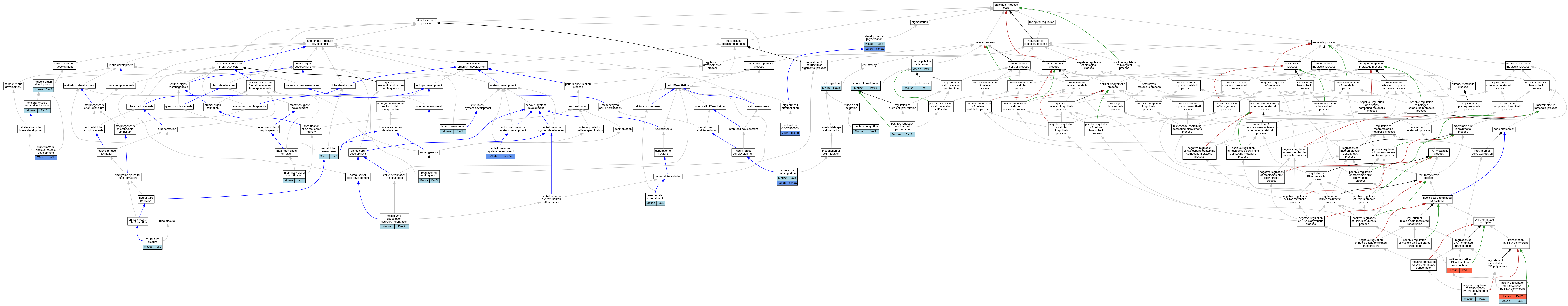The height and width of the screenshot is (306, 1568).
Task: Click the 'pigmentation' node
Action: click(x=920, y=22)
